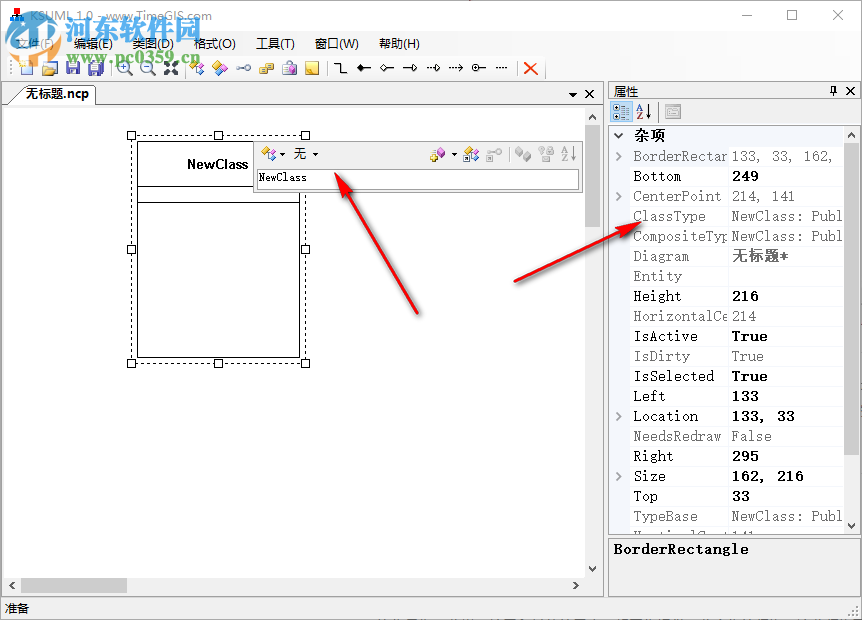The image size is (862, 620).
Task: Expand the Size property row
Action: tap(619, 476)
